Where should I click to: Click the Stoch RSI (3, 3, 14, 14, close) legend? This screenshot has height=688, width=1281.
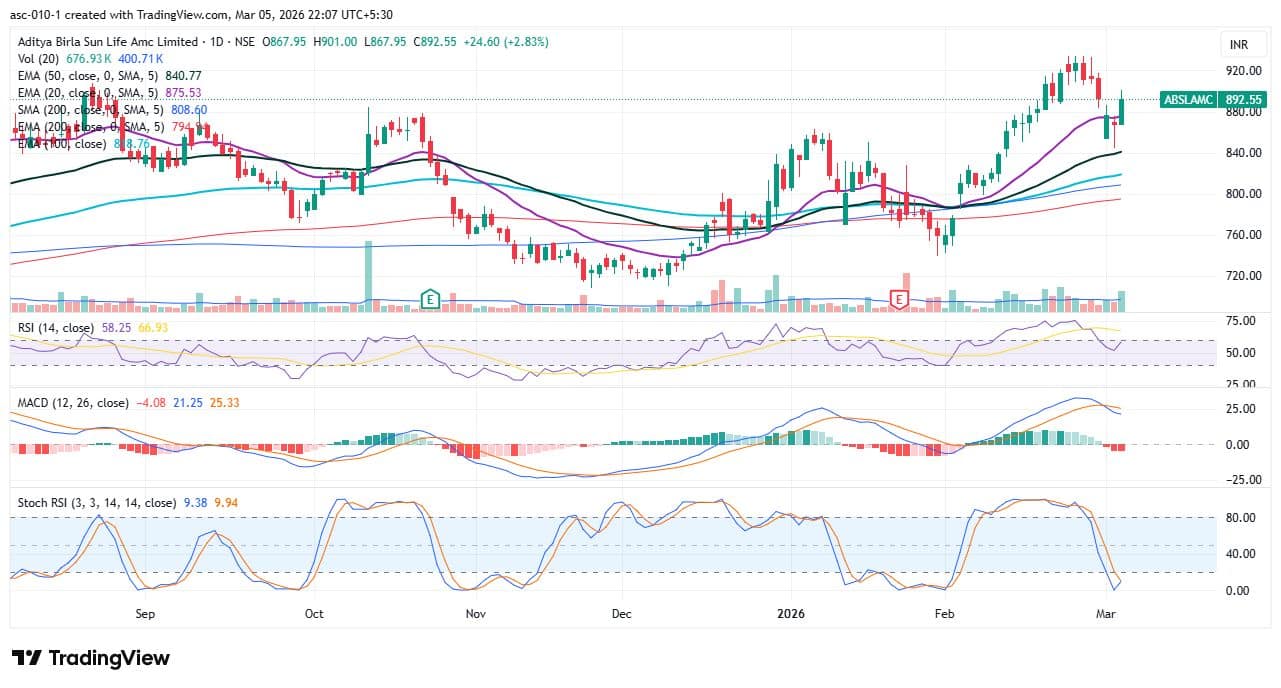[x=98, y=503]
